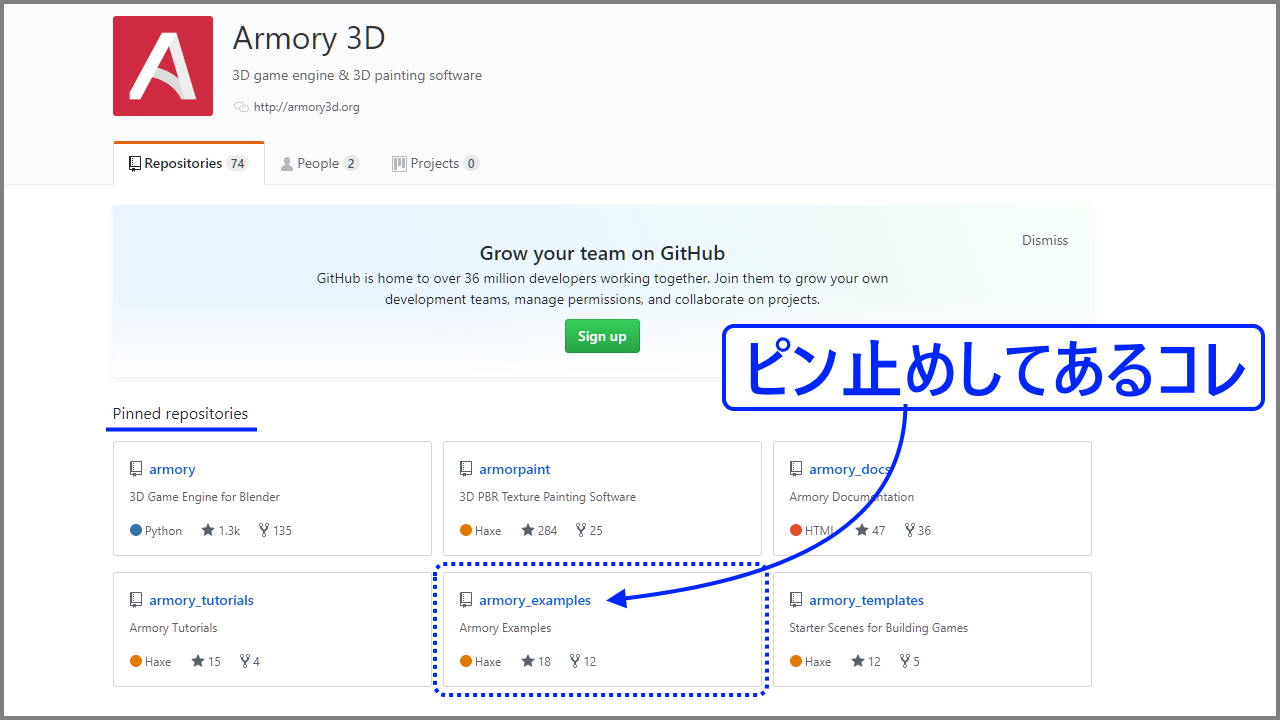Click the star icon on the armorpaint card

coord(527,530)
